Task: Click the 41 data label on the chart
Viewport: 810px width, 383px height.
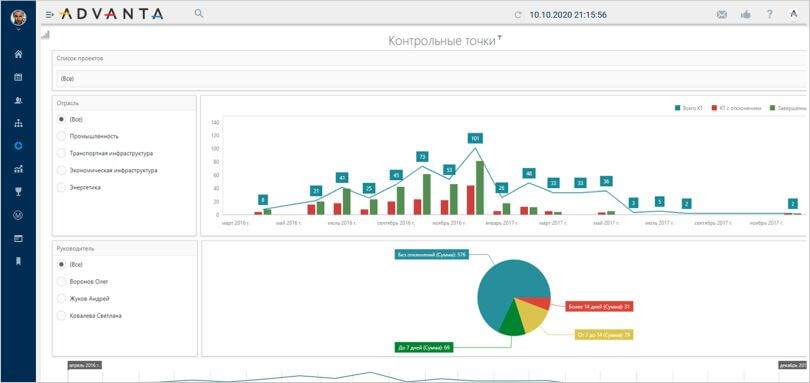Action: pyautogui.click(x=342, y=178)
